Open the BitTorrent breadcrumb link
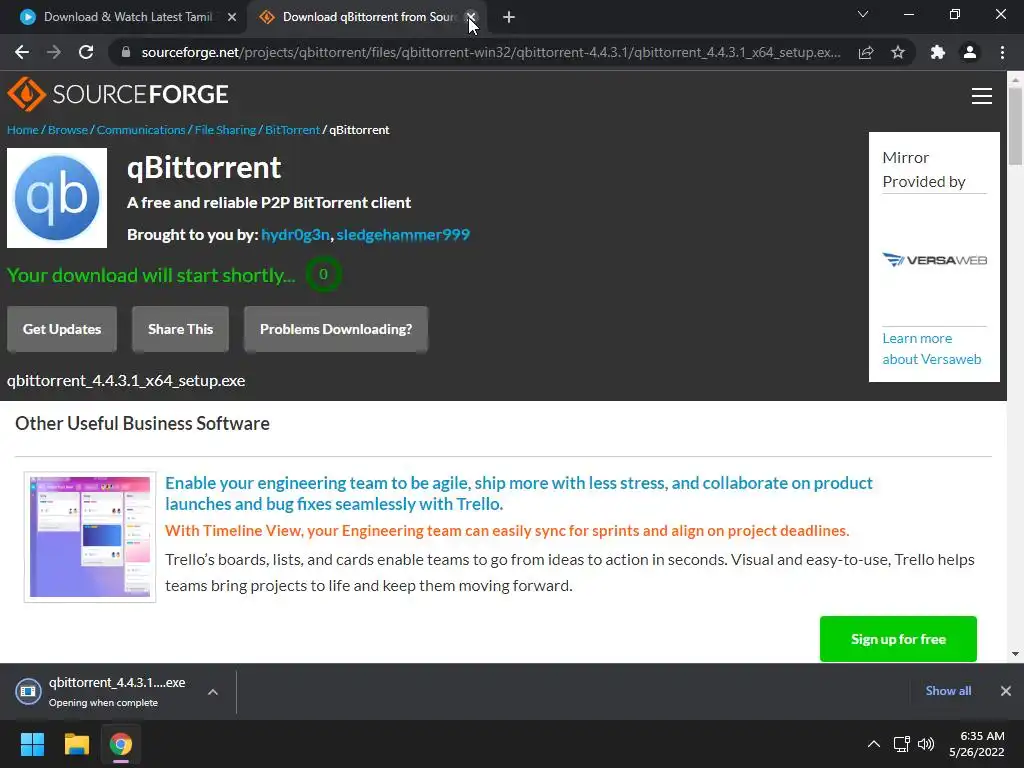 [293, 130]
